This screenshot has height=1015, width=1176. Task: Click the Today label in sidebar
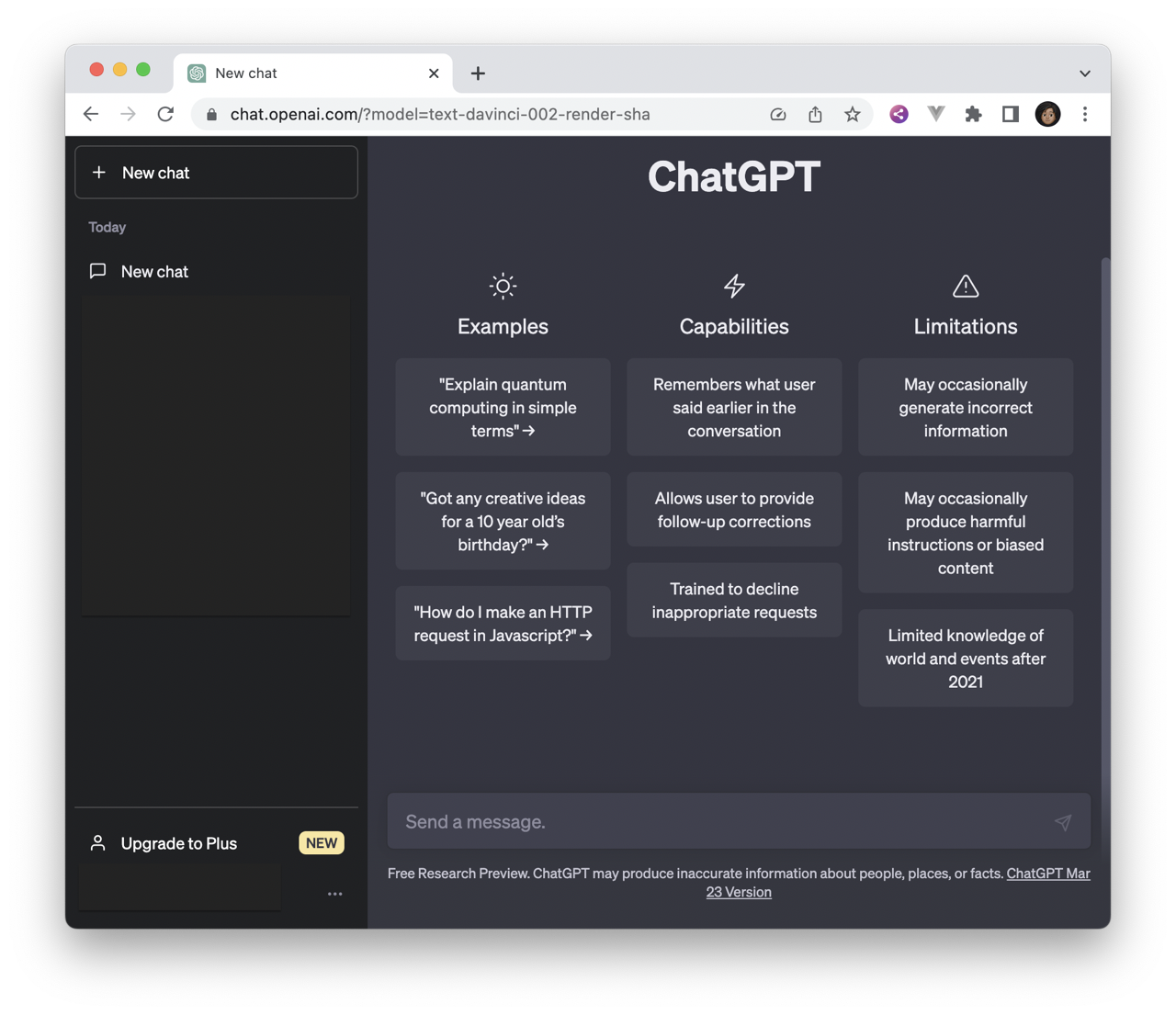point(107,228)
